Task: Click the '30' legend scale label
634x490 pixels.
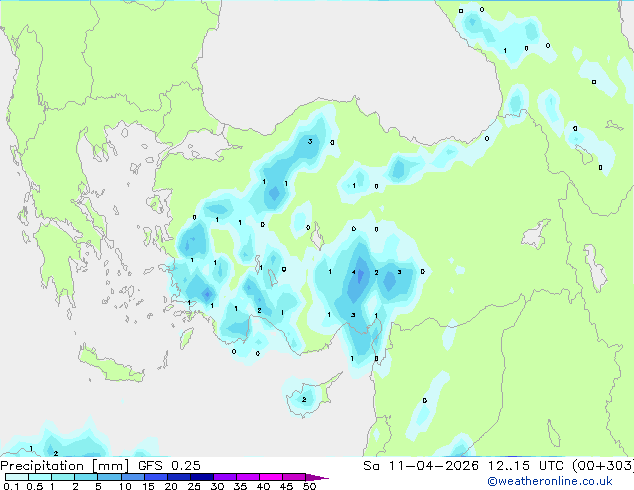Action: click(217, 486)
